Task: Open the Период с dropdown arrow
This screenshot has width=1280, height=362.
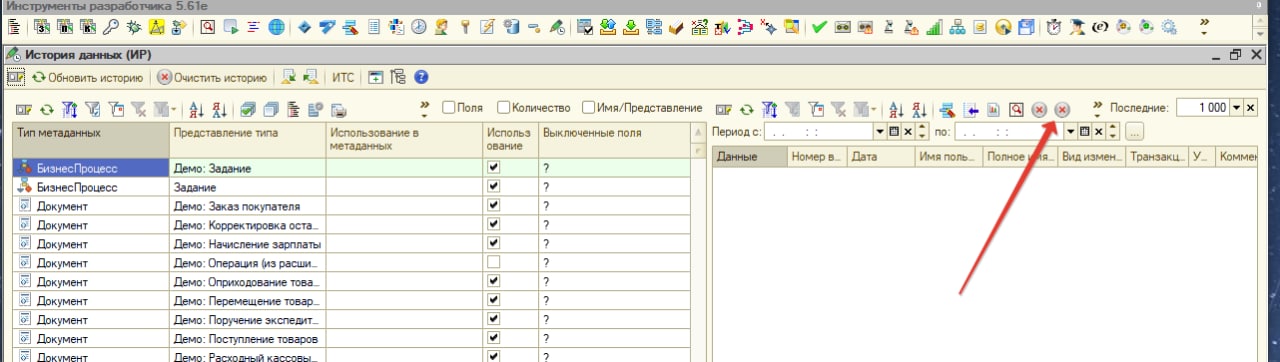Action: point(880,131)
